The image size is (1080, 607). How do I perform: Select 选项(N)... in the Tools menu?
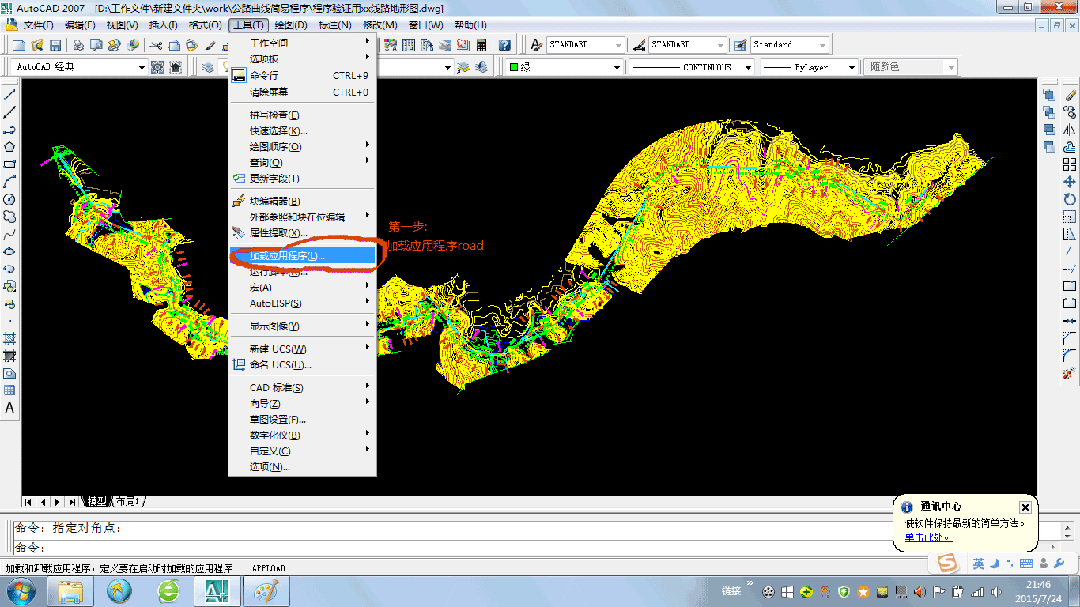(302, 466)
